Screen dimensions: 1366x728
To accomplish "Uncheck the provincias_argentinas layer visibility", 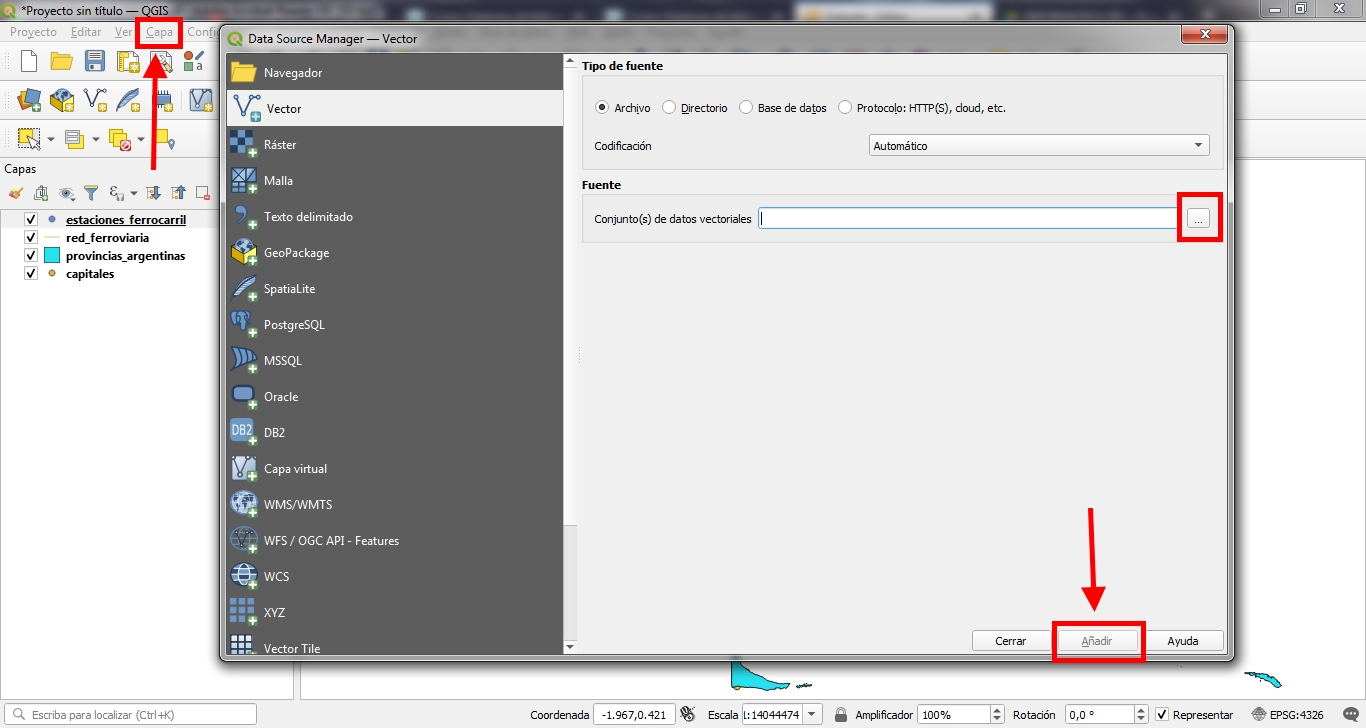I will point(31,255).
